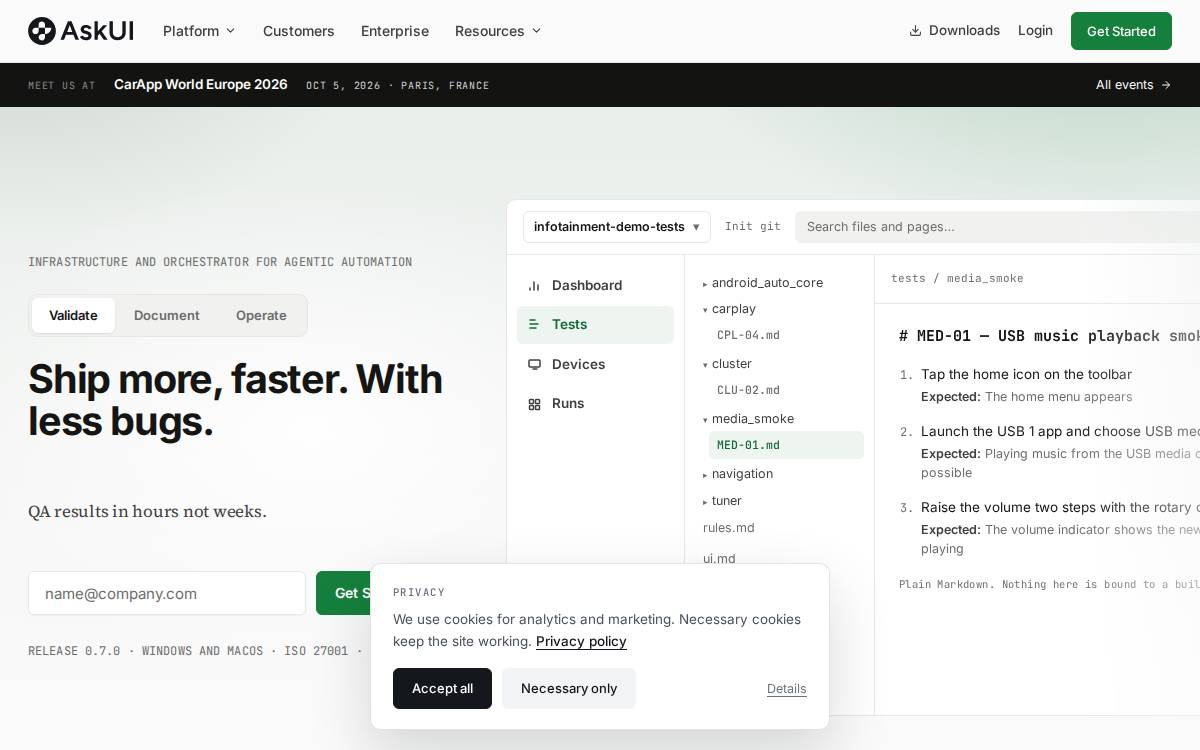
Task: Expand the tuner folder
Action: (722, 501)
